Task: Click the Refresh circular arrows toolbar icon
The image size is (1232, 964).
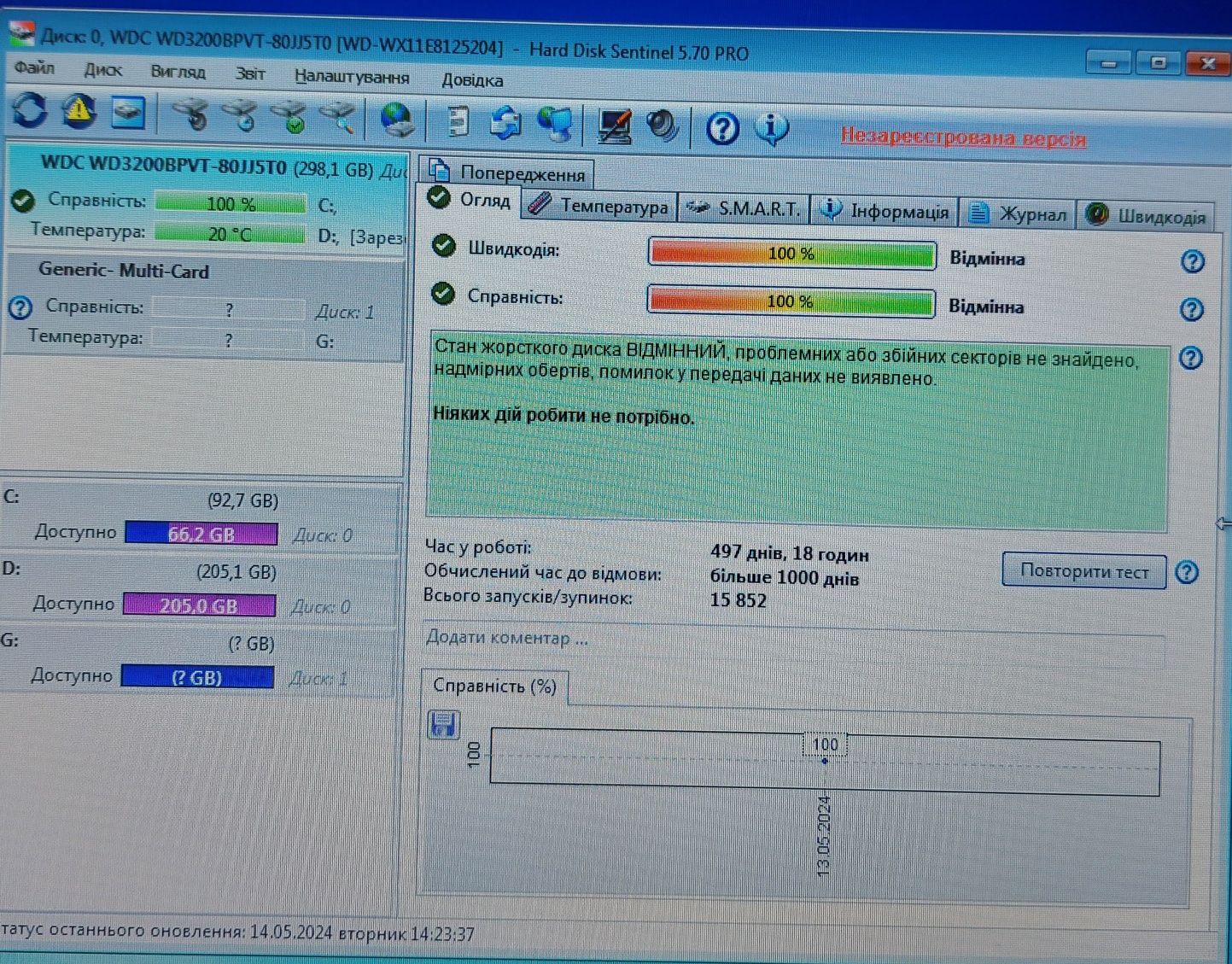Action: click(29, 111)
